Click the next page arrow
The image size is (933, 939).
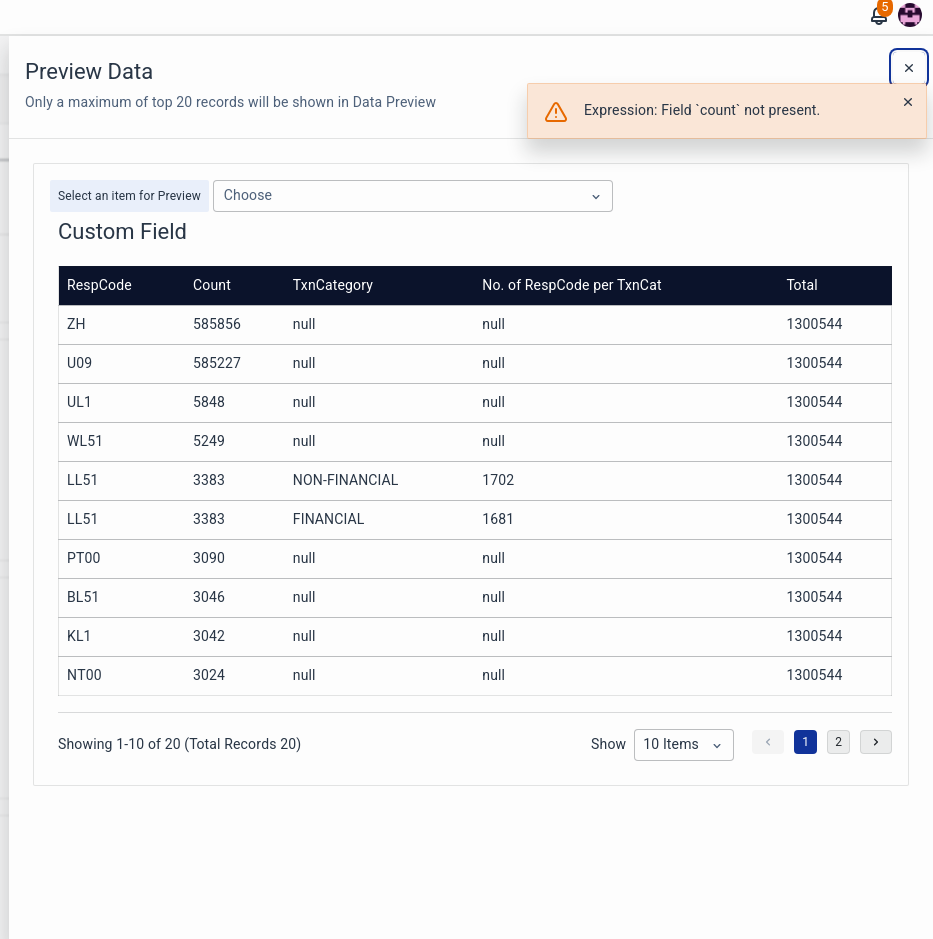[x=875, y=742]
